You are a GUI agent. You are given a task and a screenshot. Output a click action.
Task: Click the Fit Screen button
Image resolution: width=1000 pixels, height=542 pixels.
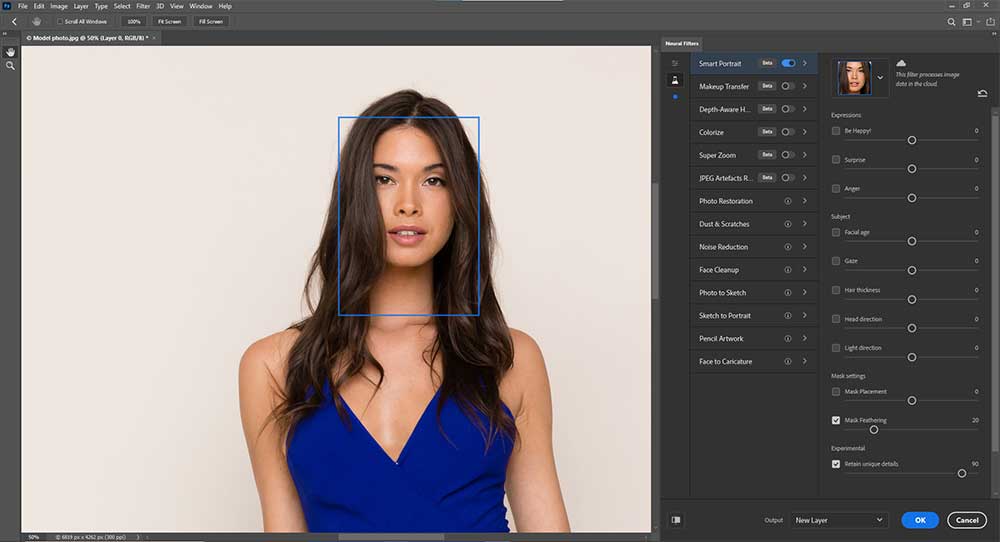[170, 22]
